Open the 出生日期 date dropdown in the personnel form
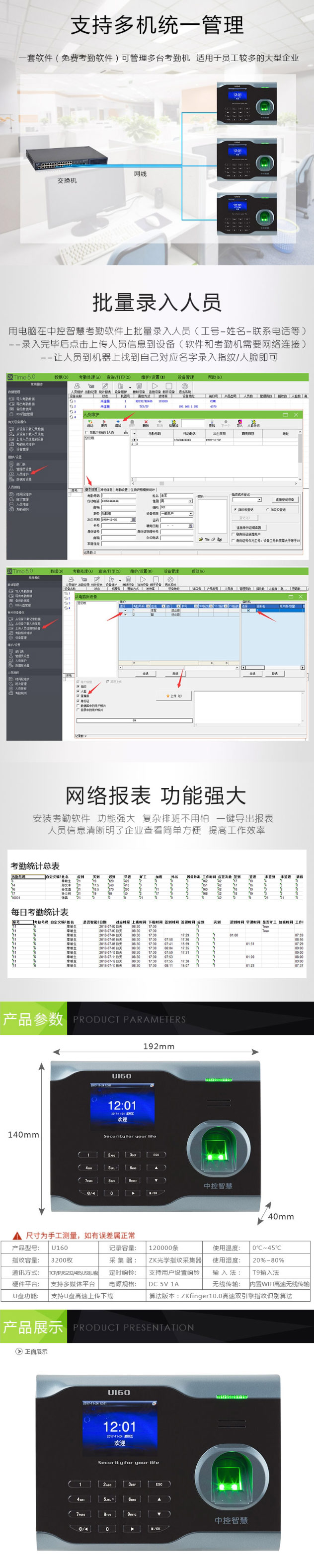314x1568 pixels. point(133,519)
